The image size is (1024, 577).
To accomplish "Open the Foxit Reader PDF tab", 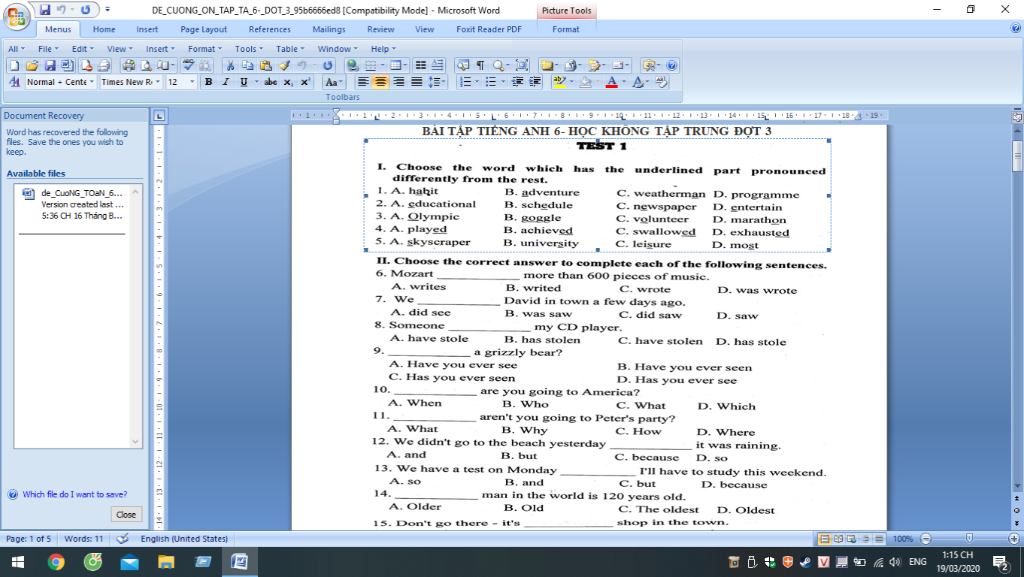I will pyautogui.click(x=489, y=29).
